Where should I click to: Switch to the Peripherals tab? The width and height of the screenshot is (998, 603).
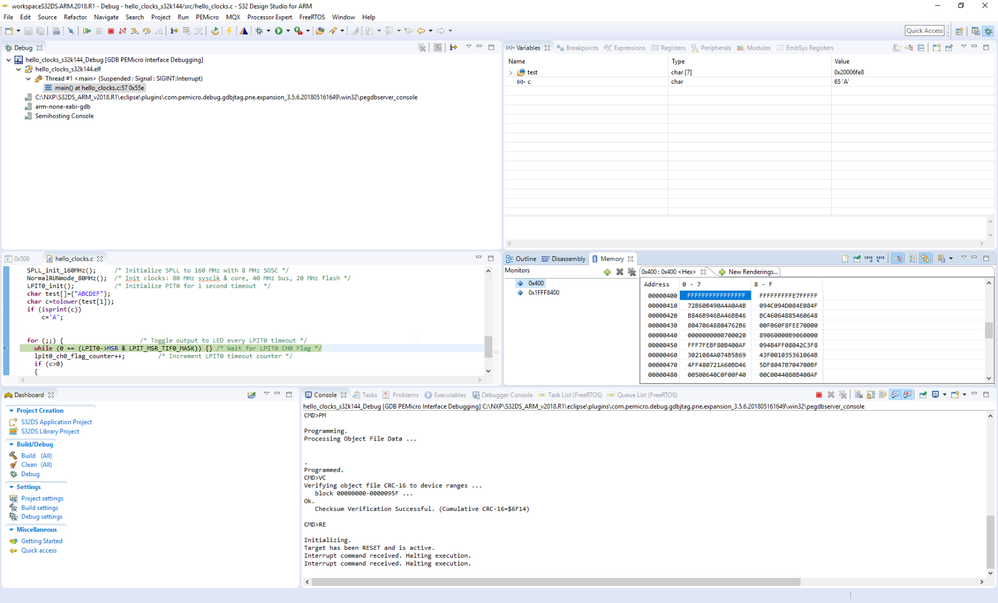(x=711, y=48)
